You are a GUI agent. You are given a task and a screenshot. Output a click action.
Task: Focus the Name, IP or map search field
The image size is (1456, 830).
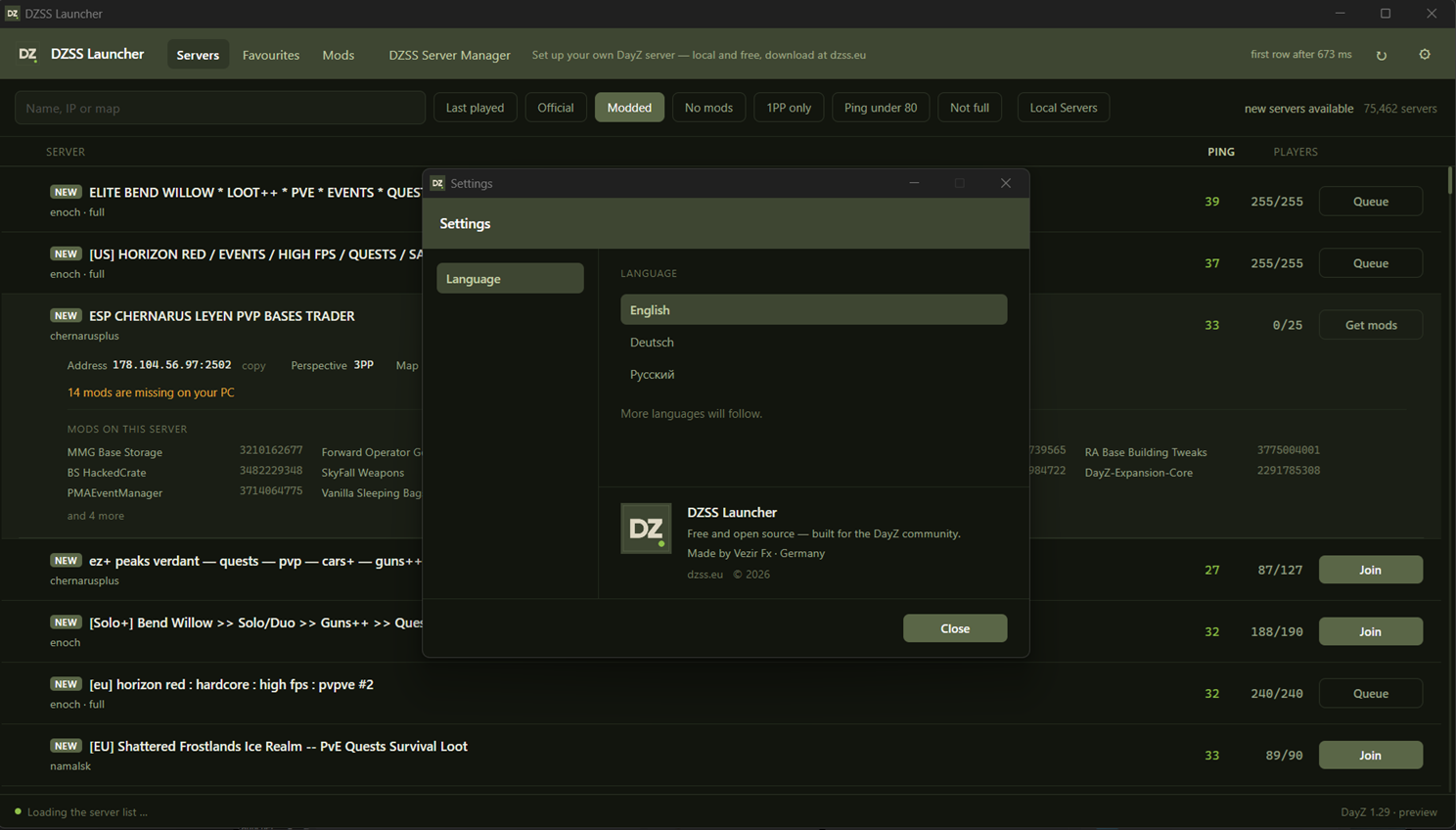point(220,108)
